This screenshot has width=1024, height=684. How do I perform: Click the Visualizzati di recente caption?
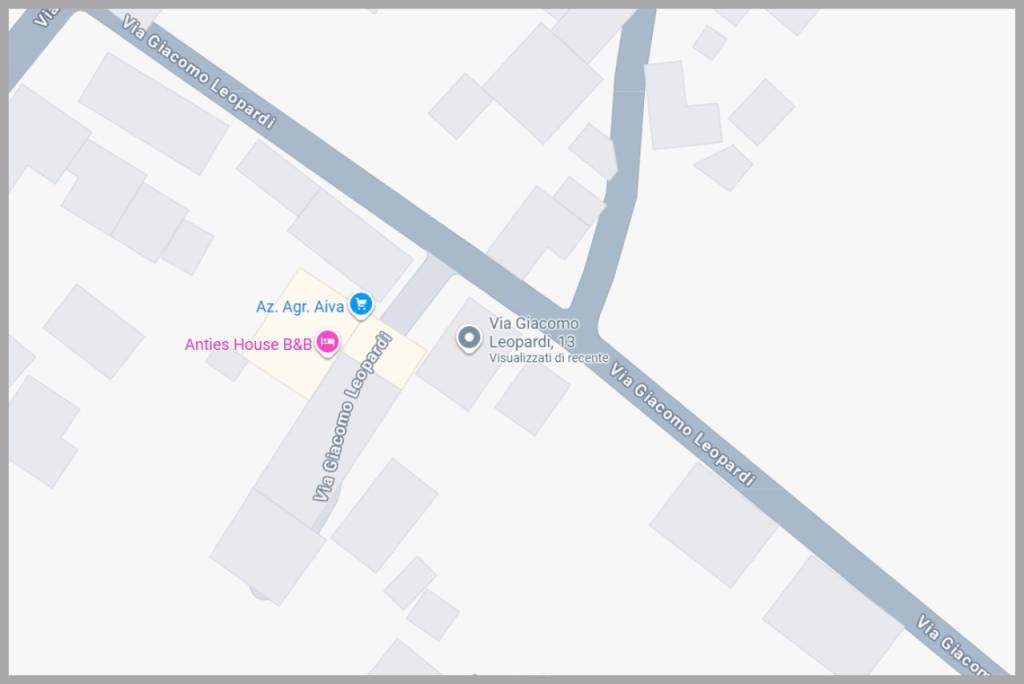(x=549, y=358)
